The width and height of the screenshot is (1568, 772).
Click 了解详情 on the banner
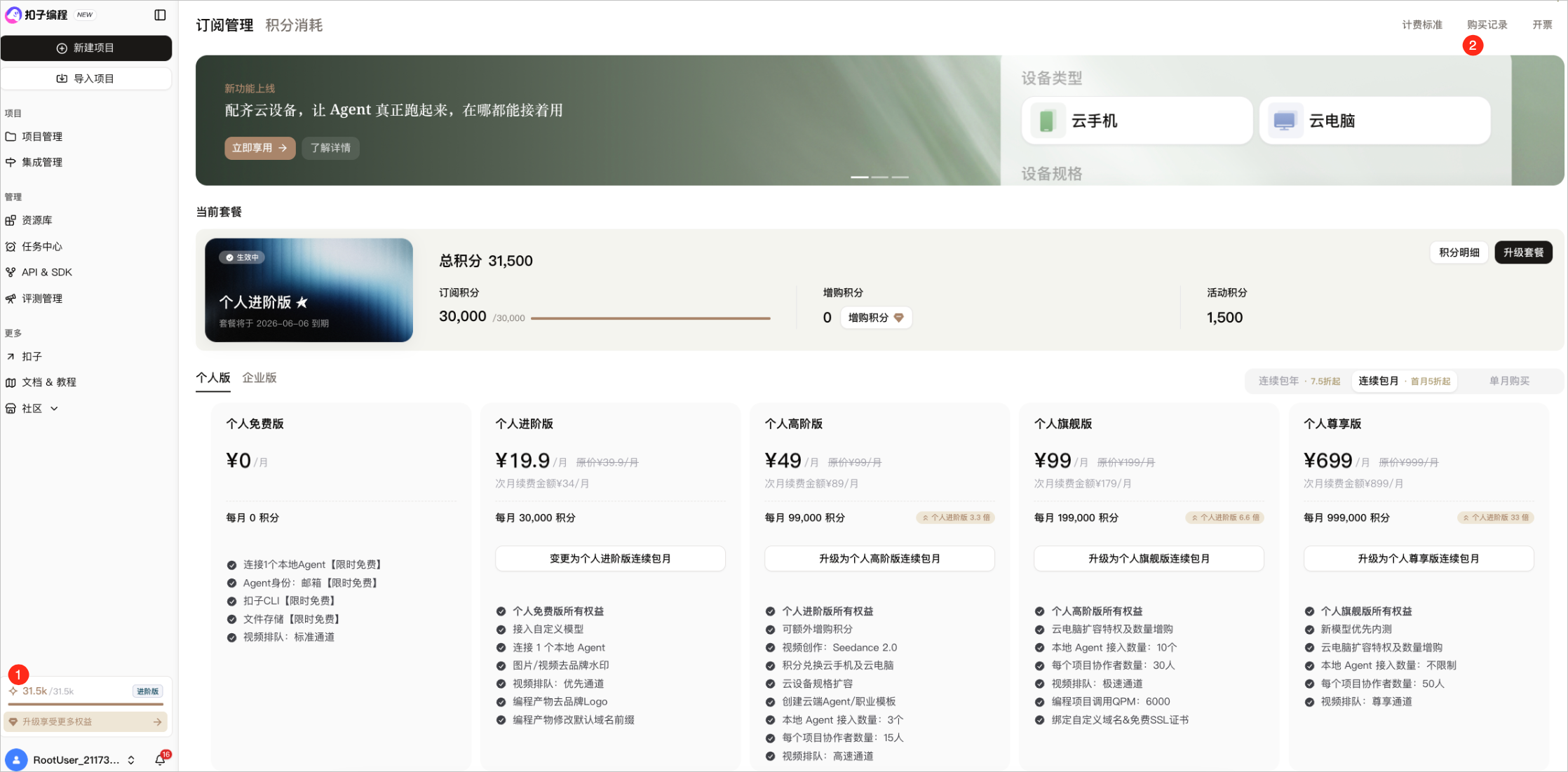pyautogui.click(x=330, y=148)
